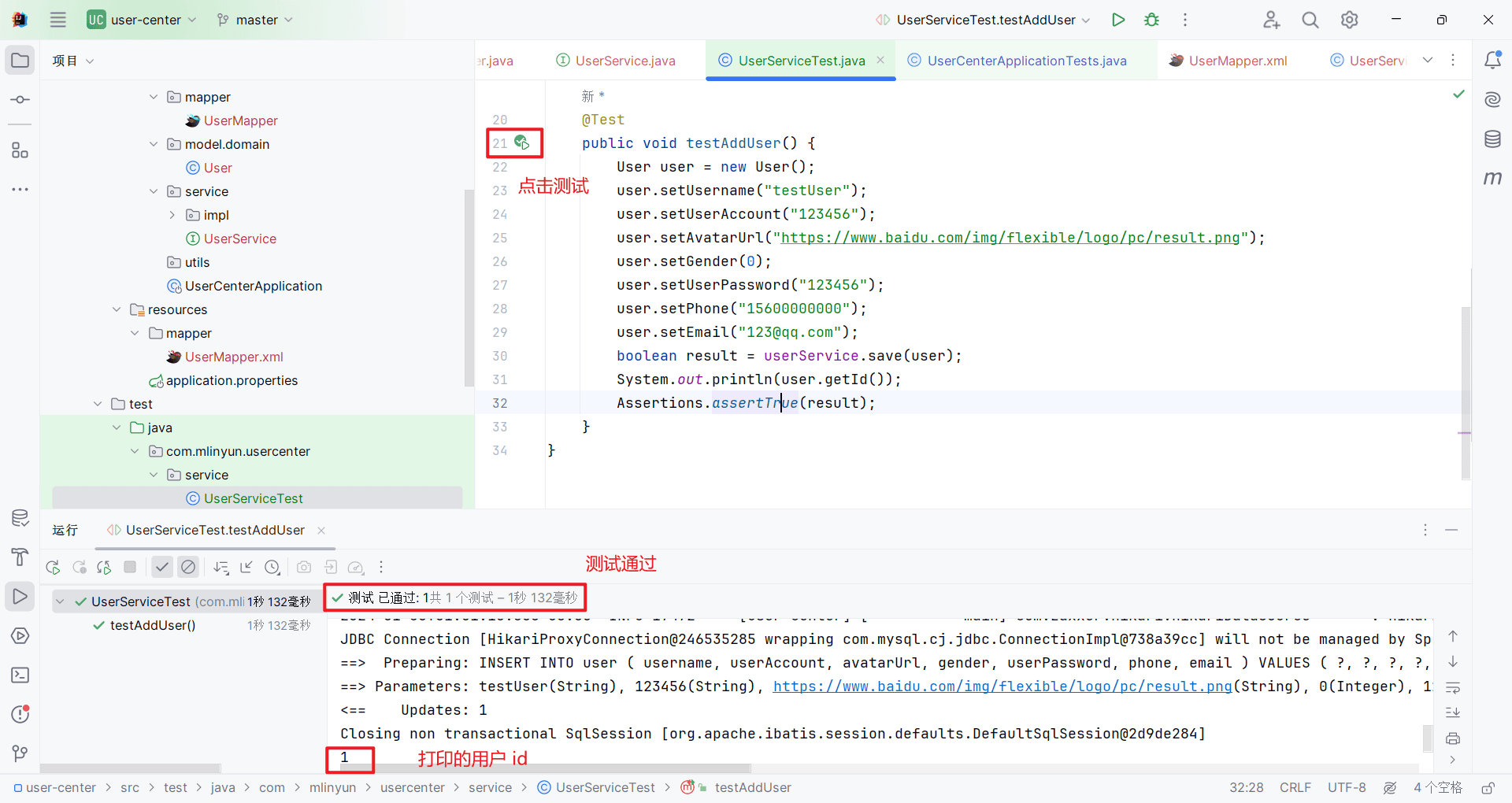The height and width of the screenshot is (803, 1512).
Task: Toggle the show ignored tests filter
Action: point(188,567)
